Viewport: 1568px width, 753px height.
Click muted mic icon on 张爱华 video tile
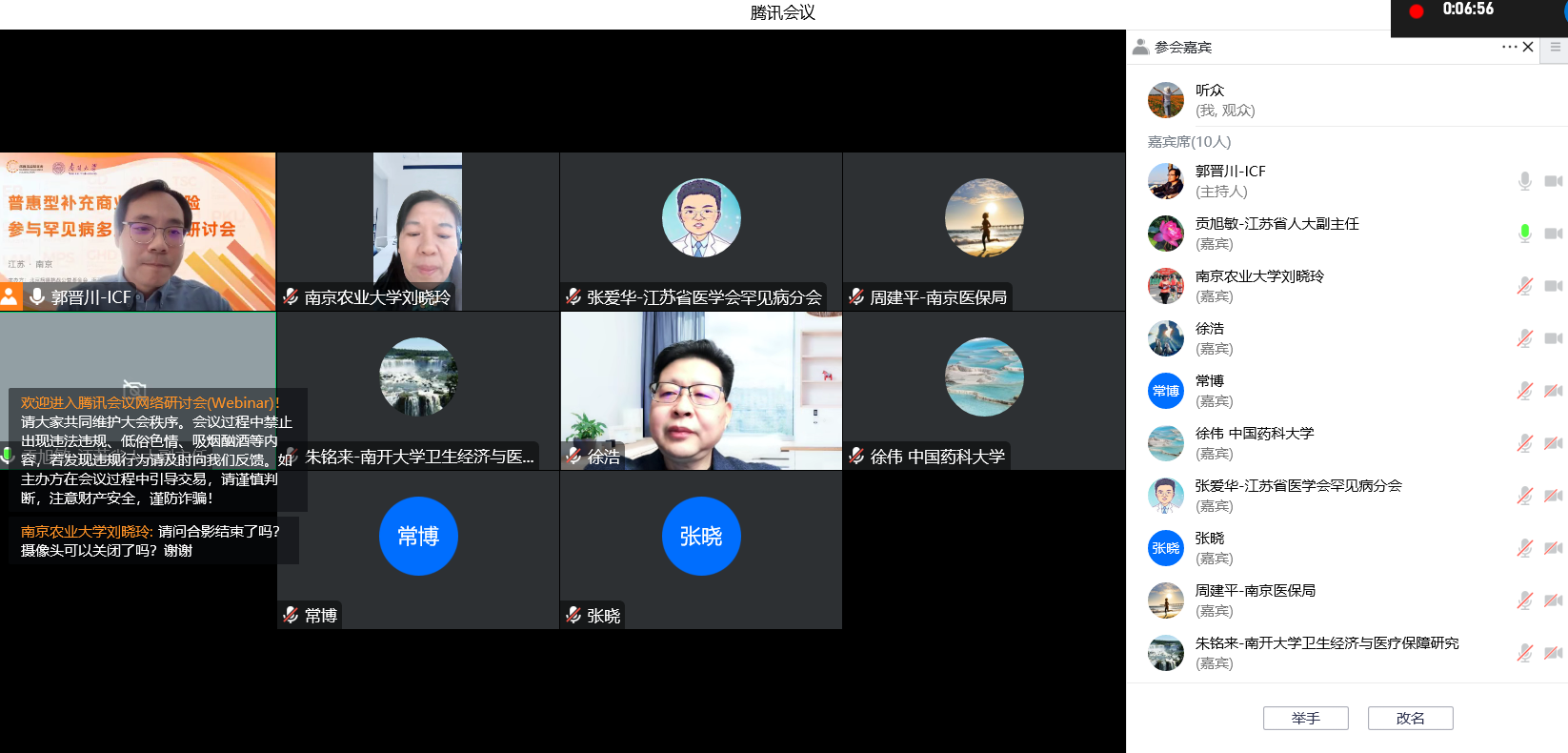(573, 297)
